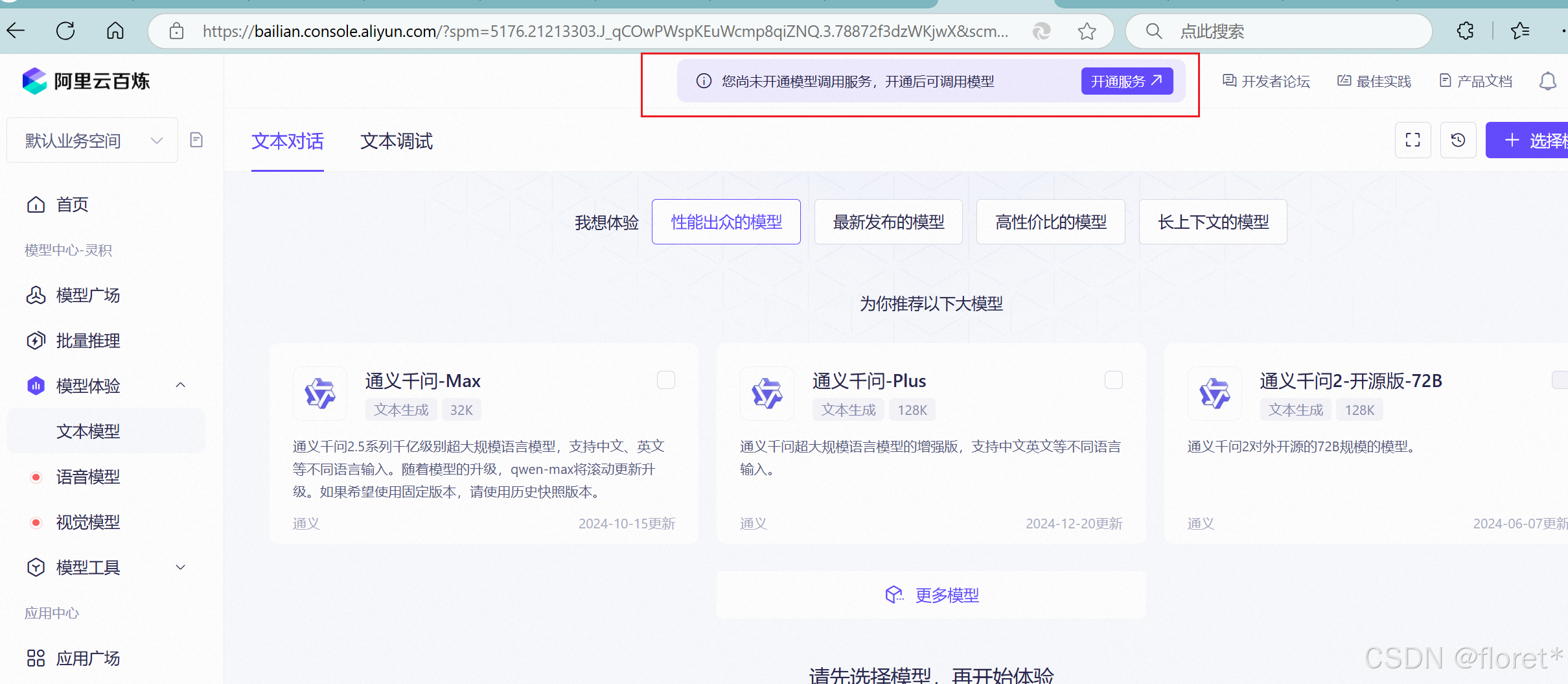Enter fullscreen mode with the expand icon

(1412, 140)
